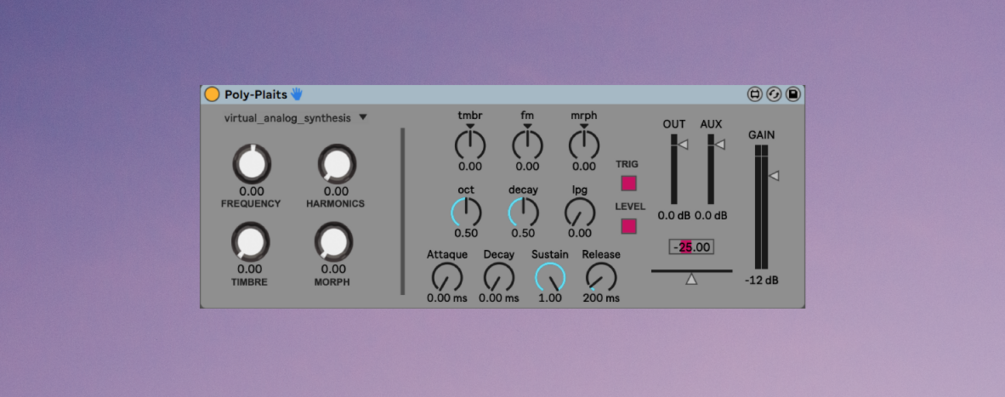Open the virtual_analog_synthesis model dropdown
This screenshot has width=1005, height=397.
click(x=295, y=118)
